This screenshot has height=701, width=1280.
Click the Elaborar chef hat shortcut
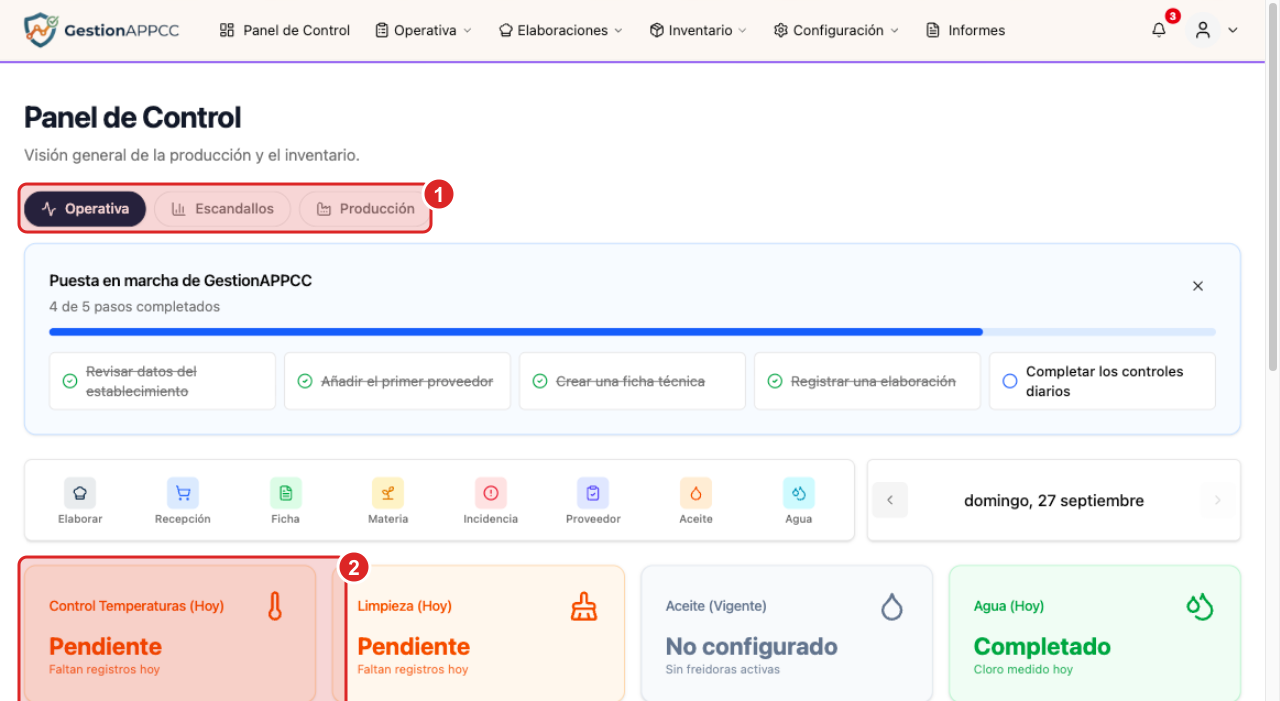80,493
